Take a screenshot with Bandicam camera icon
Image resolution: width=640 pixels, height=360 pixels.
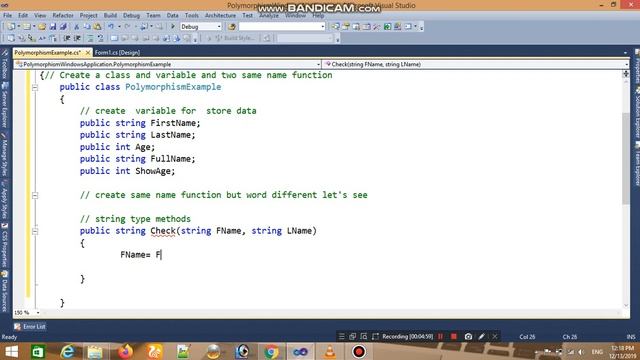point(468,336)
